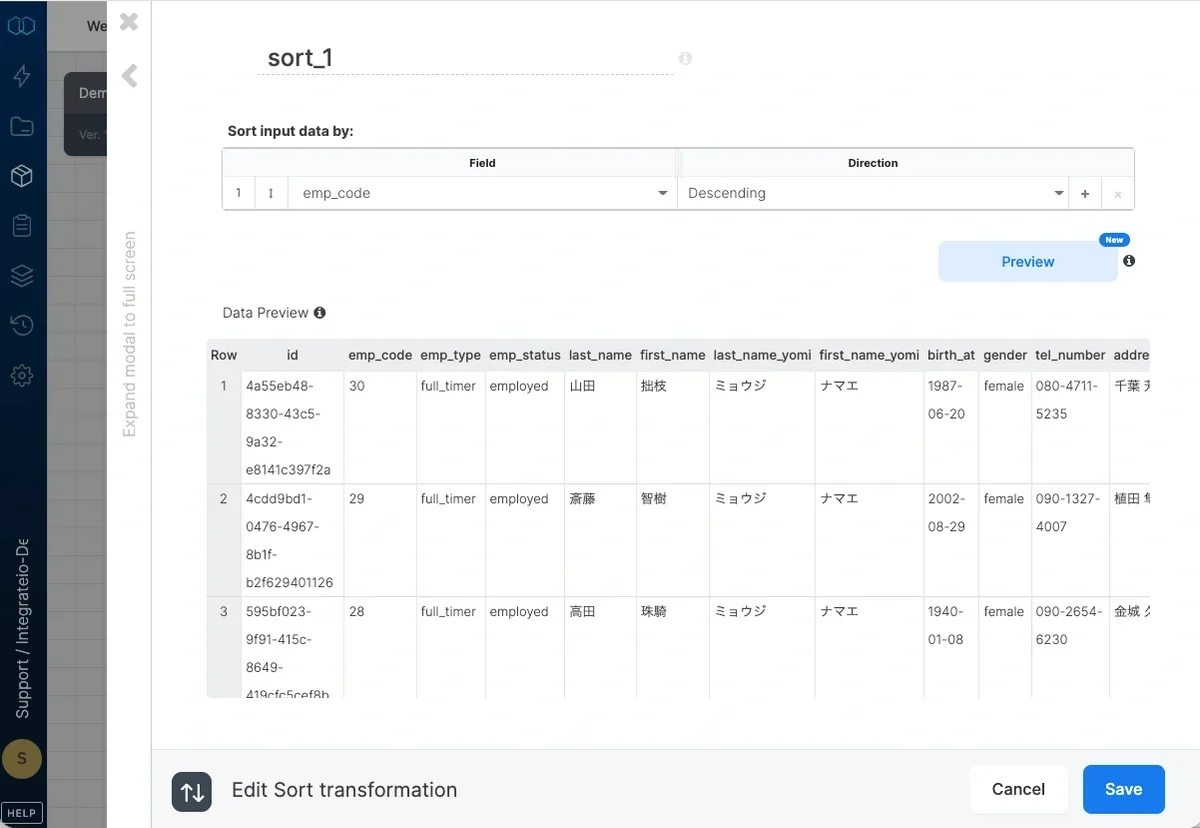This screenshot has width=1200, height=828.
Task: Remove the sort row with the x icon
Action: tap(1118, 194)
